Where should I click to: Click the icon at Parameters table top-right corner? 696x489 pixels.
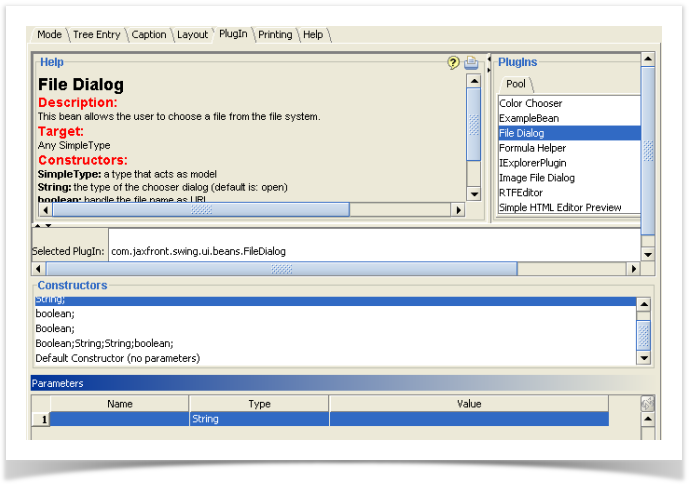[x=647, y=403]
